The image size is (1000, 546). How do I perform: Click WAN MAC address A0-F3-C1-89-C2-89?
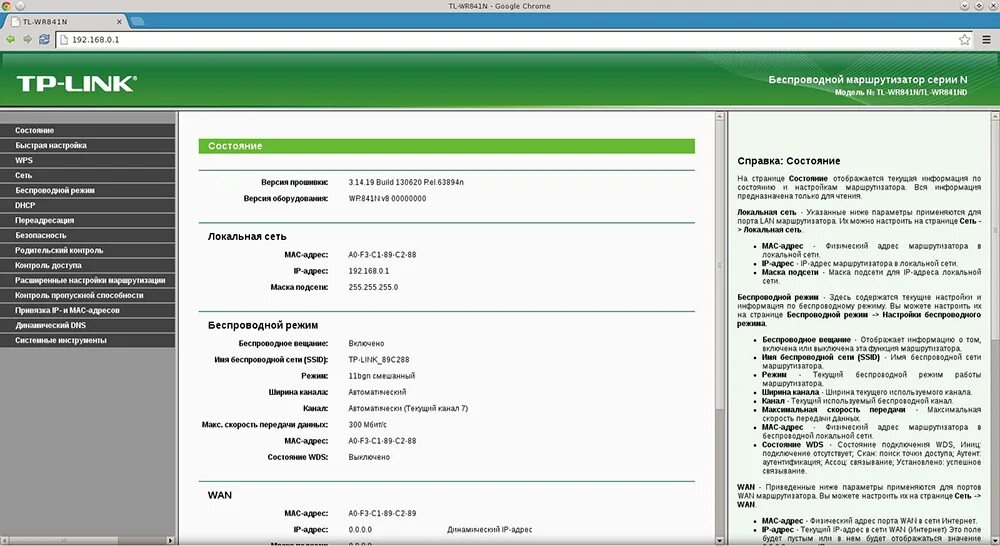pos(382,513)
